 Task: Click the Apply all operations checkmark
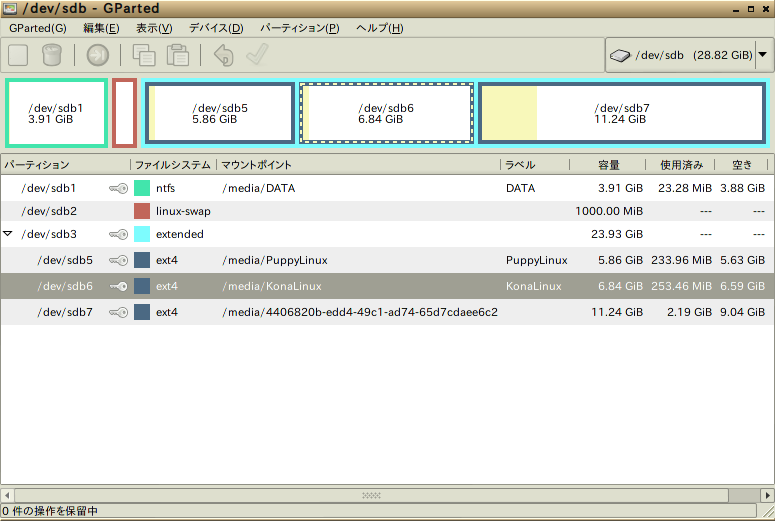[258, 55]
